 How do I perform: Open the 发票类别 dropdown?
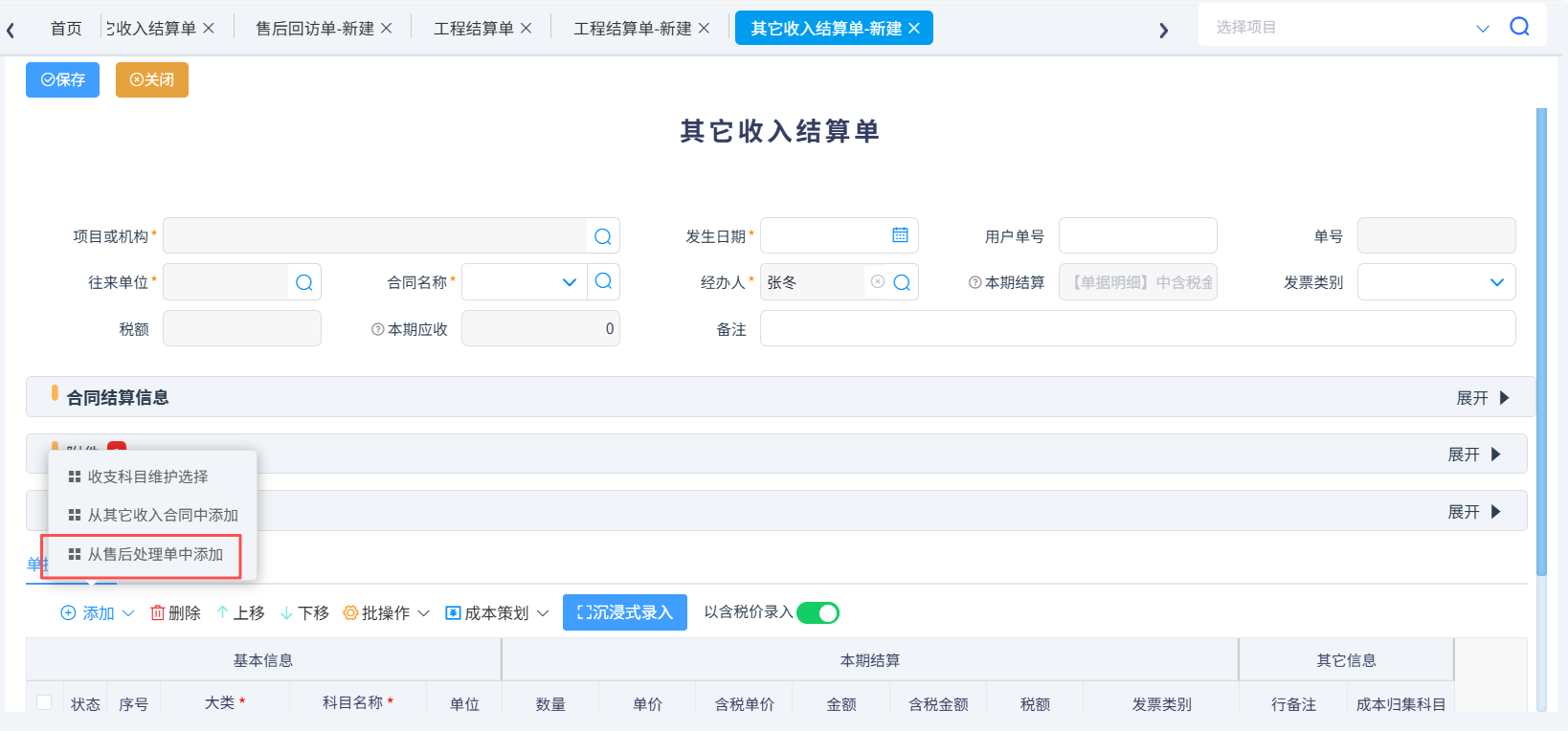click(1497, 282)
